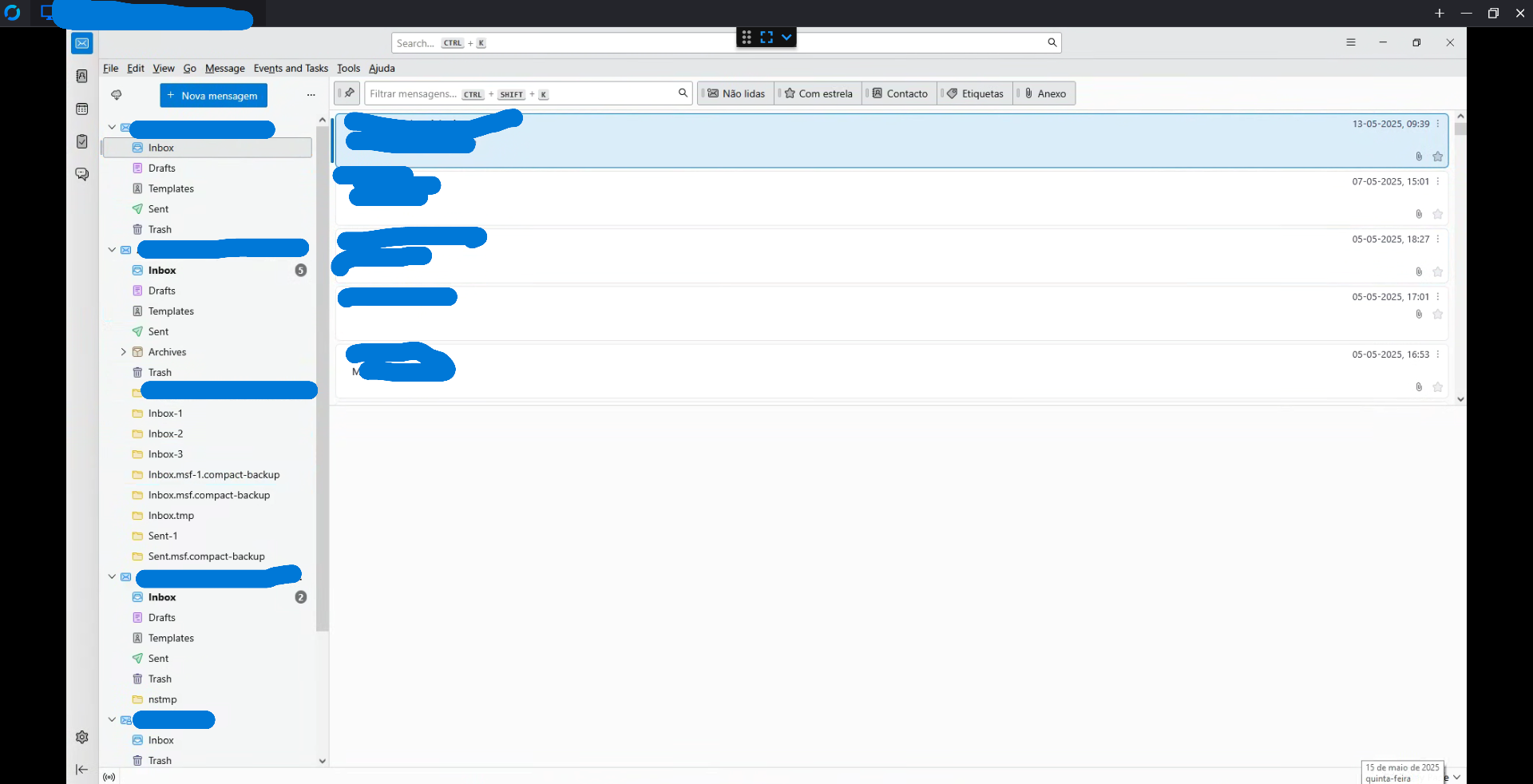Open more options for 07-05-2025 message
Screen dimensions: 1533x784
[1438, 181]
